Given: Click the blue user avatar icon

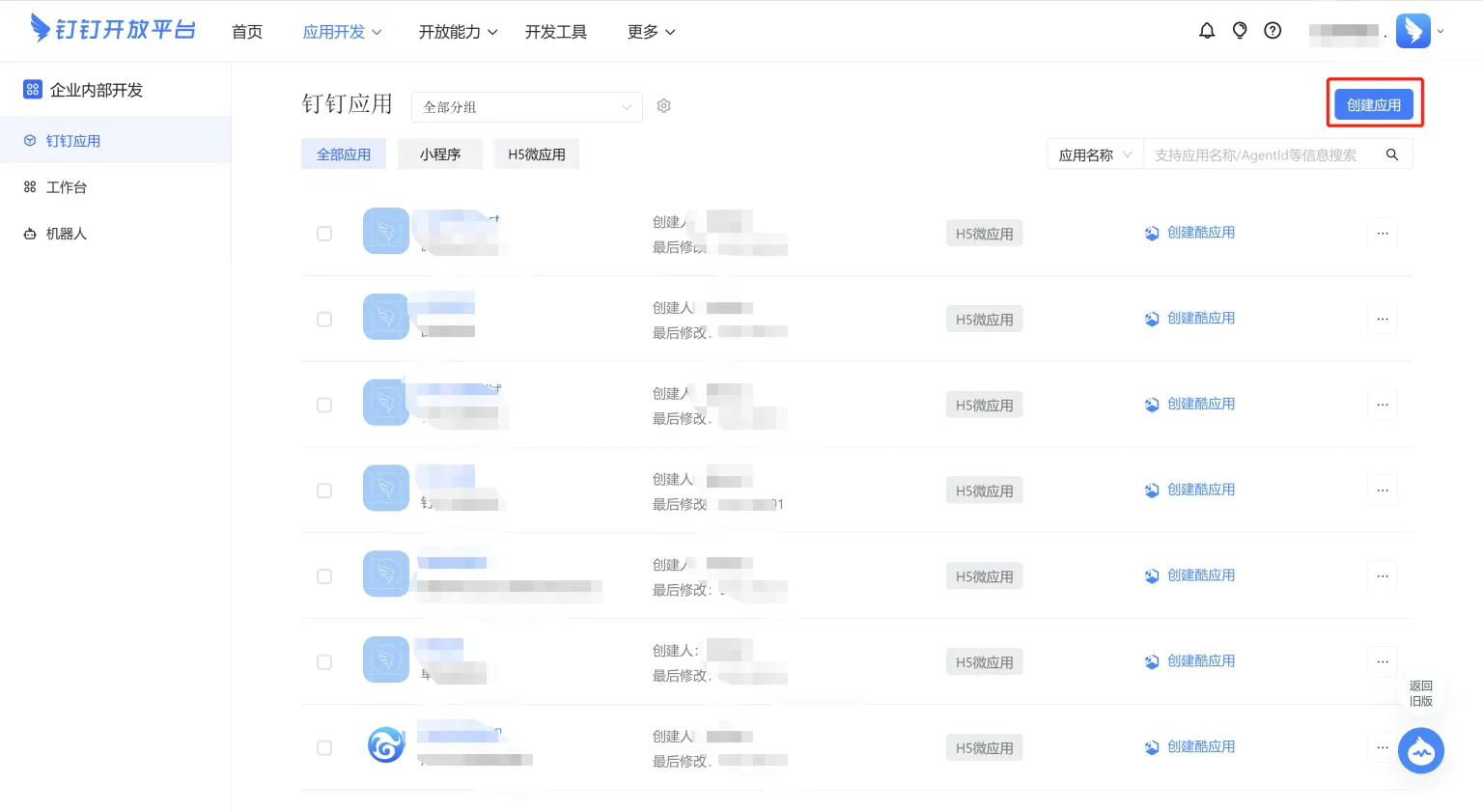Looking at the screenshot, I should pyautogui.click(x=1413, y=31).
